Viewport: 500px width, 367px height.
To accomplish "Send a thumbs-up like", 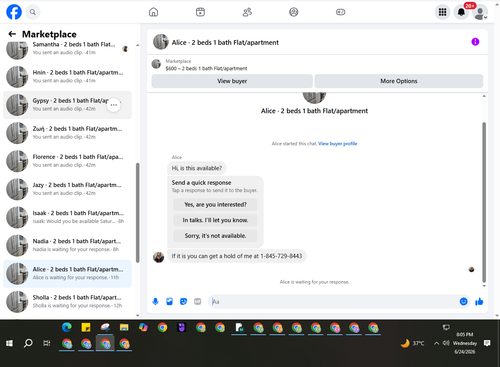I will tap(479, 302).
